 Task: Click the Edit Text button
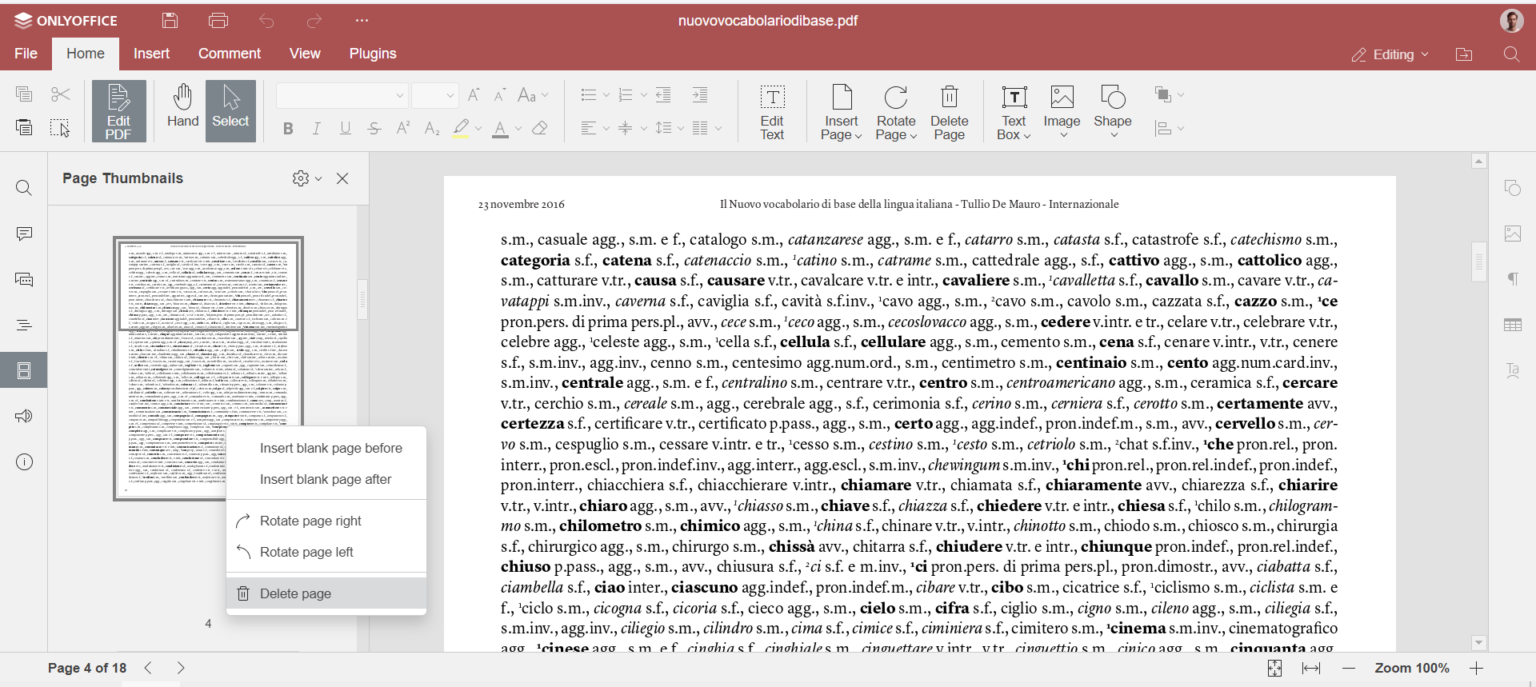coord(771,110)
